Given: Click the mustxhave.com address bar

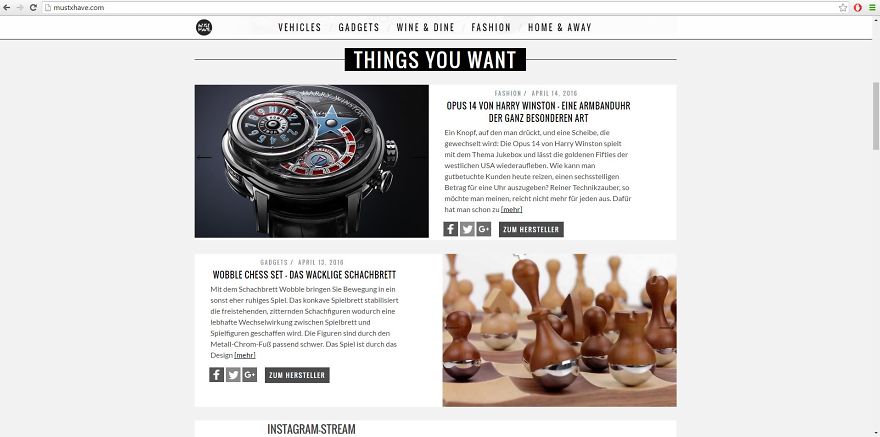Looking at the screenshot, I should [438, 8].
